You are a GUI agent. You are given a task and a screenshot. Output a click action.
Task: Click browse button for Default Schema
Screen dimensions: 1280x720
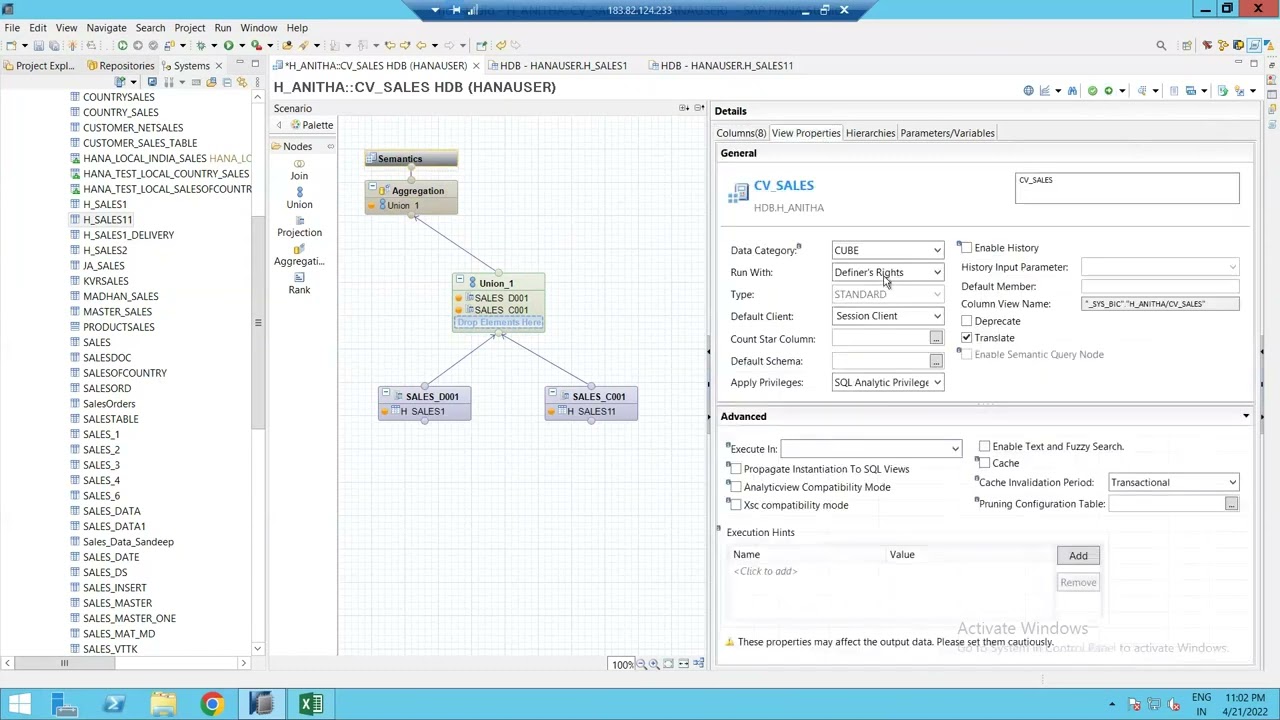(x=935, y=361)
